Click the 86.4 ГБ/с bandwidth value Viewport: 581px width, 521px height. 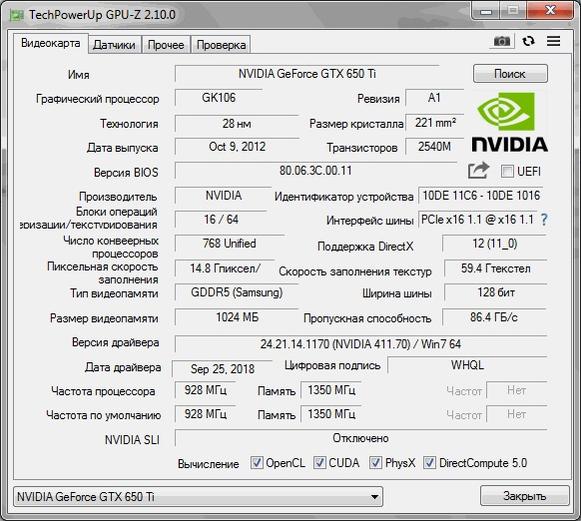coord(494,317)
